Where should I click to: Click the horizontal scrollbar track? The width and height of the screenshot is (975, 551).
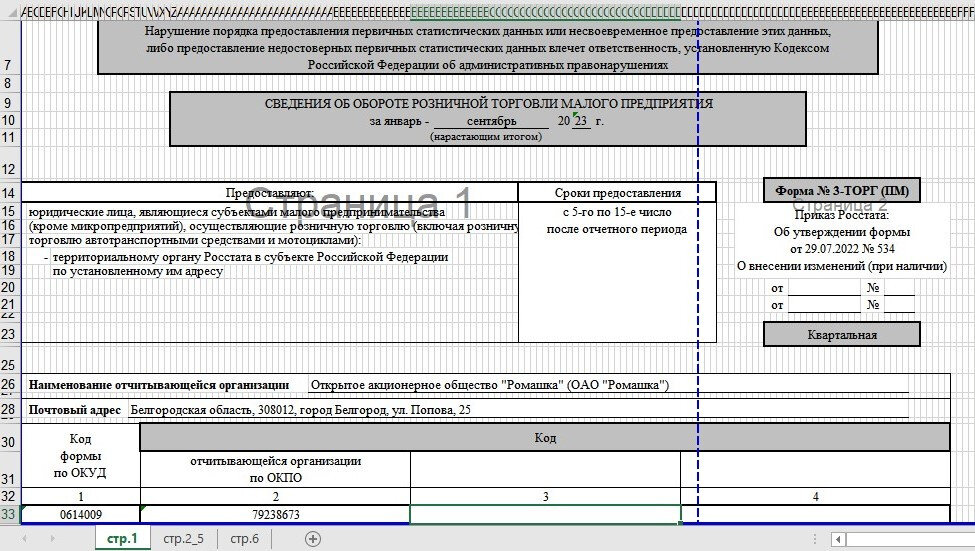910,539
